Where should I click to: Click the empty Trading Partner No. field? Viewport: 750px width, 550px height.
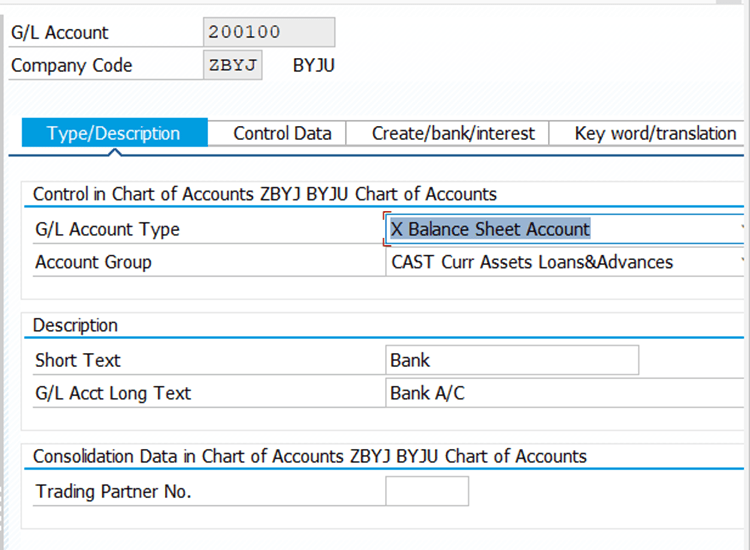pos(426,491)
